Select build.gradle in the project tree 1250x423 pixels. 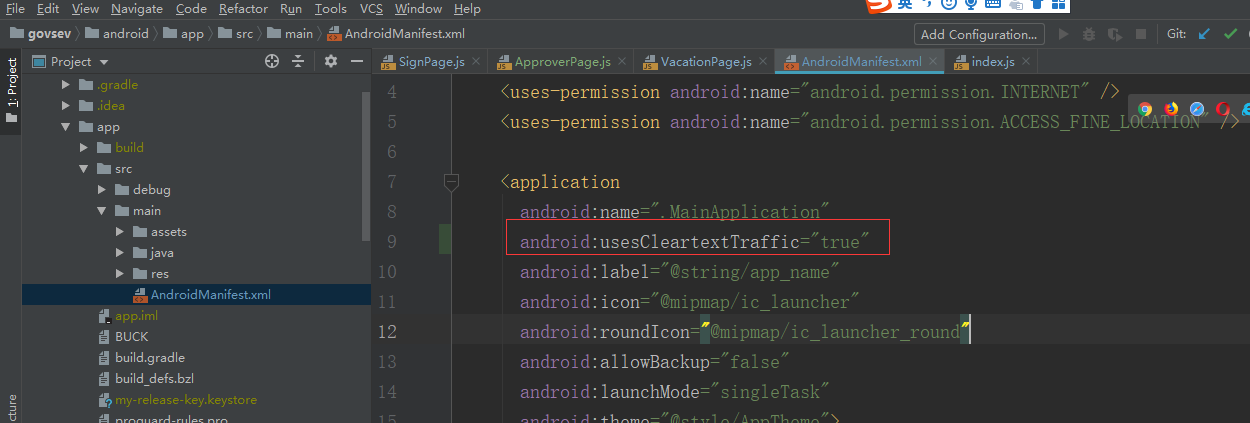[149, 358]
